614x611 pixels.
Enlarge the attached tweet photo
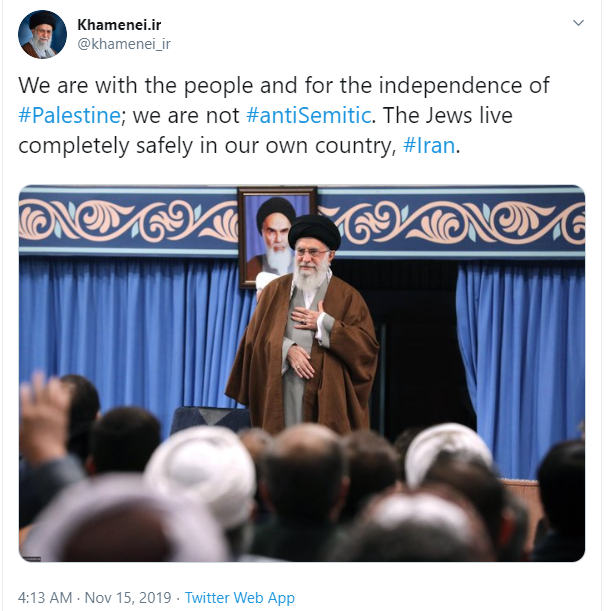click(x=302, y=373)
